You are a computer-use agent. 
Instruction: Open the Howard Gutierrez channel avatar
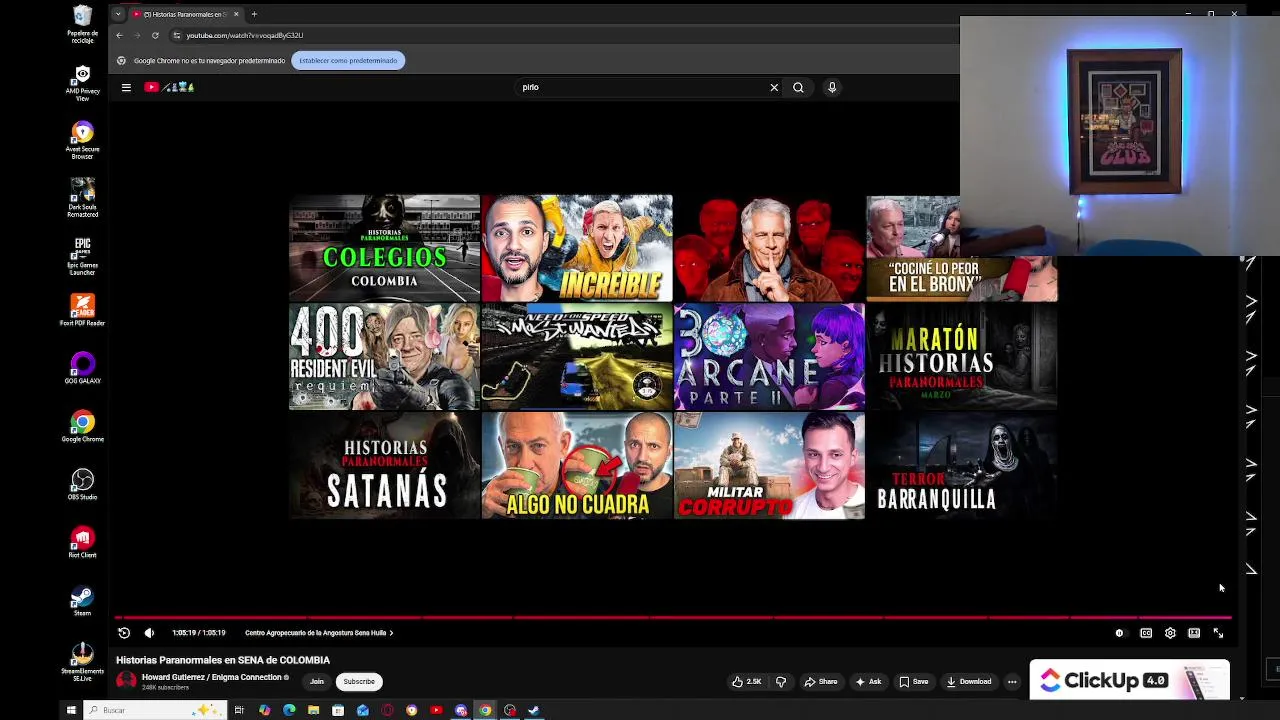coord(126,681)
